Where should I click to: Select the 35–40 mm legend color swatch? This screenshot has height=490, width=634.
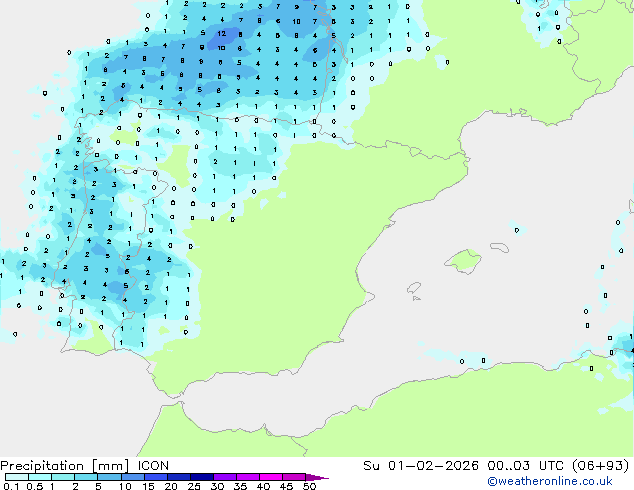(247, 477)
